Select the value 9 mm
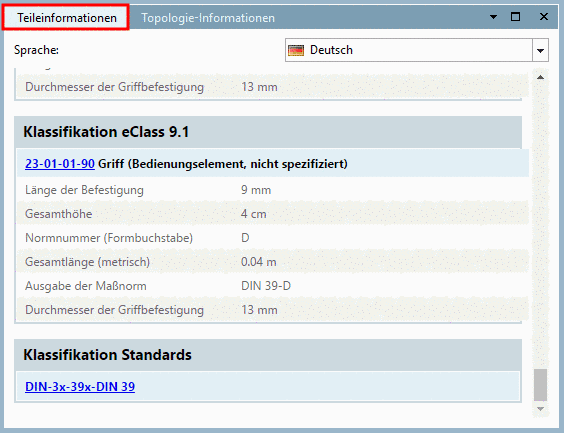This screenshot has width=564, height=433. coord(256,190)
